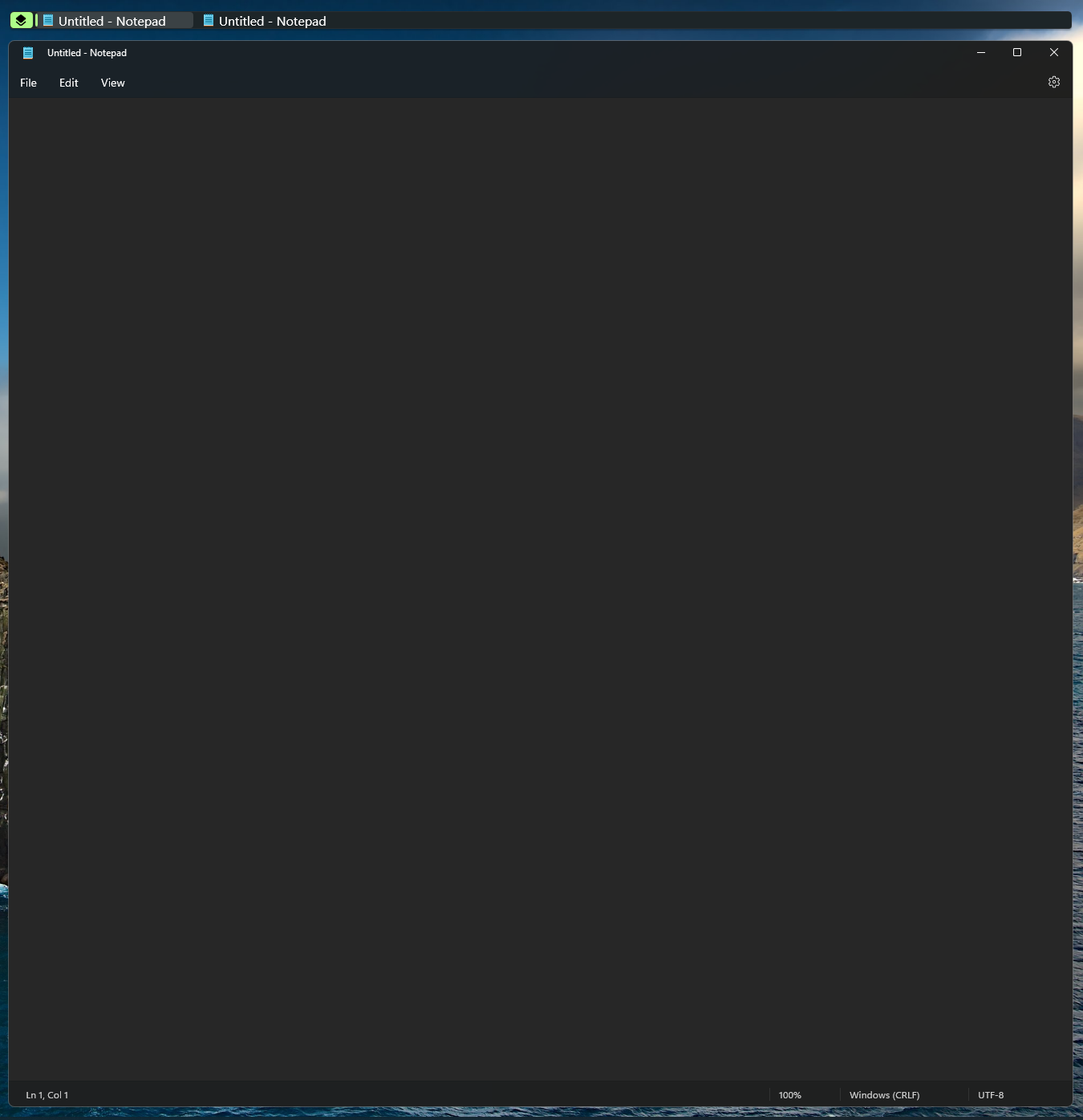This screenshot has width=1083, height=1120.
Task: Minimize the Notepad window
Action: pos(980,52)
